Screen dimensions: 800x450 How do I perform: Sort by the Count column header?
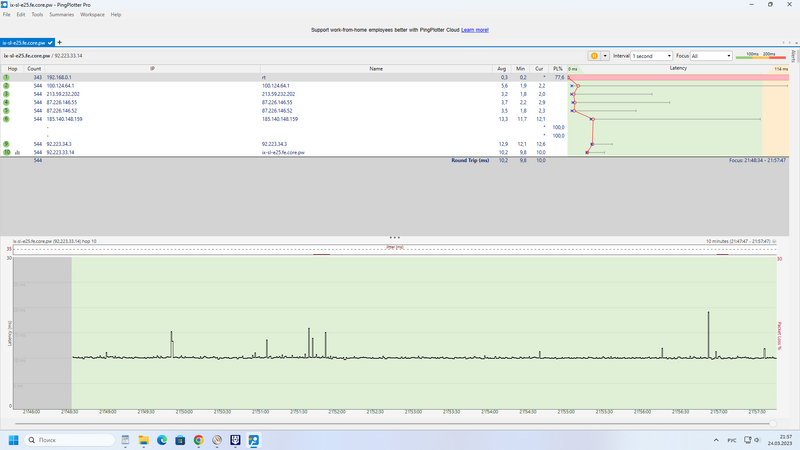click(x=34, y=68)
